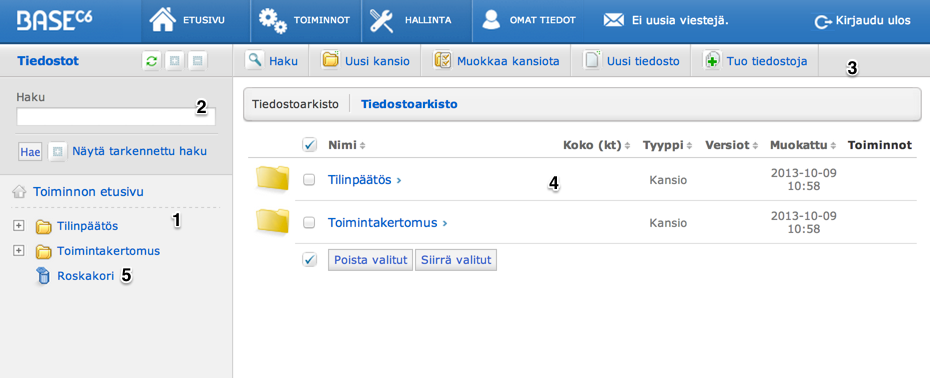This screenshot has width=930, height=378.
Task: Click large folder icon in Toimintakertomus row
Action: [272, 220]
